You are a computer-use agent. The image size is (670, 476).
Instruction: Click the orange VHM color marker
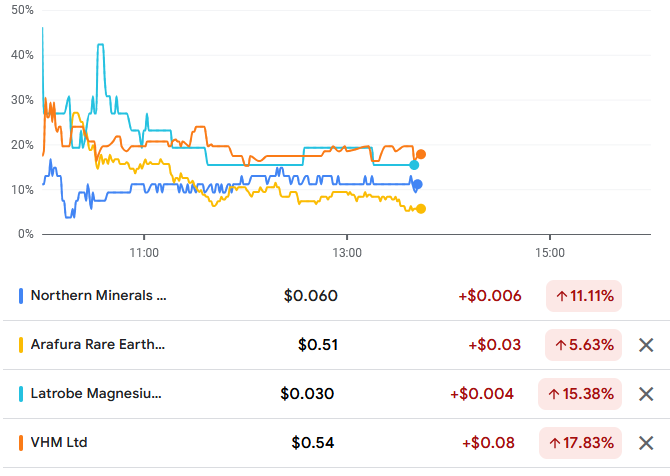coord(22,442)
